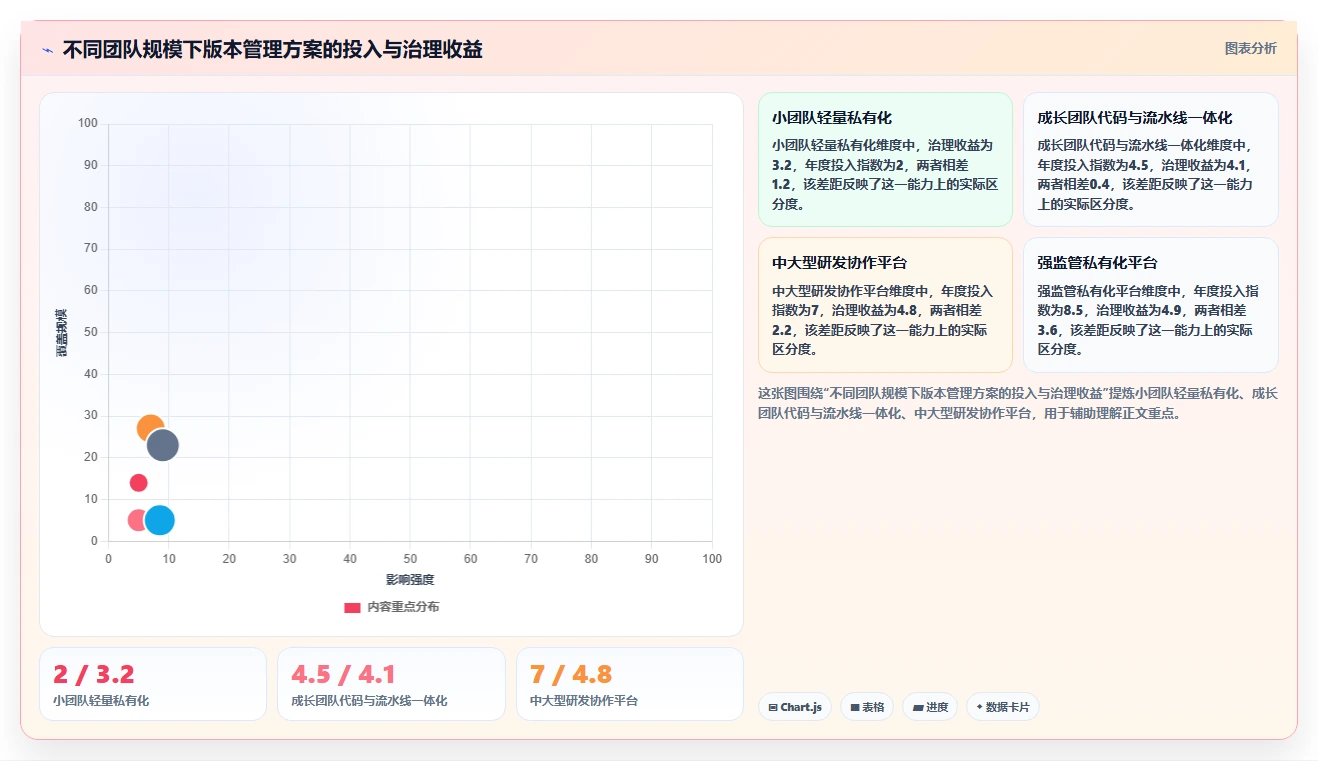Viewport: 1318px width, 761px height.
Task: Click the 强监管私有化平台 card heading
Action: pyautogui.click(x=1097, y=263)
